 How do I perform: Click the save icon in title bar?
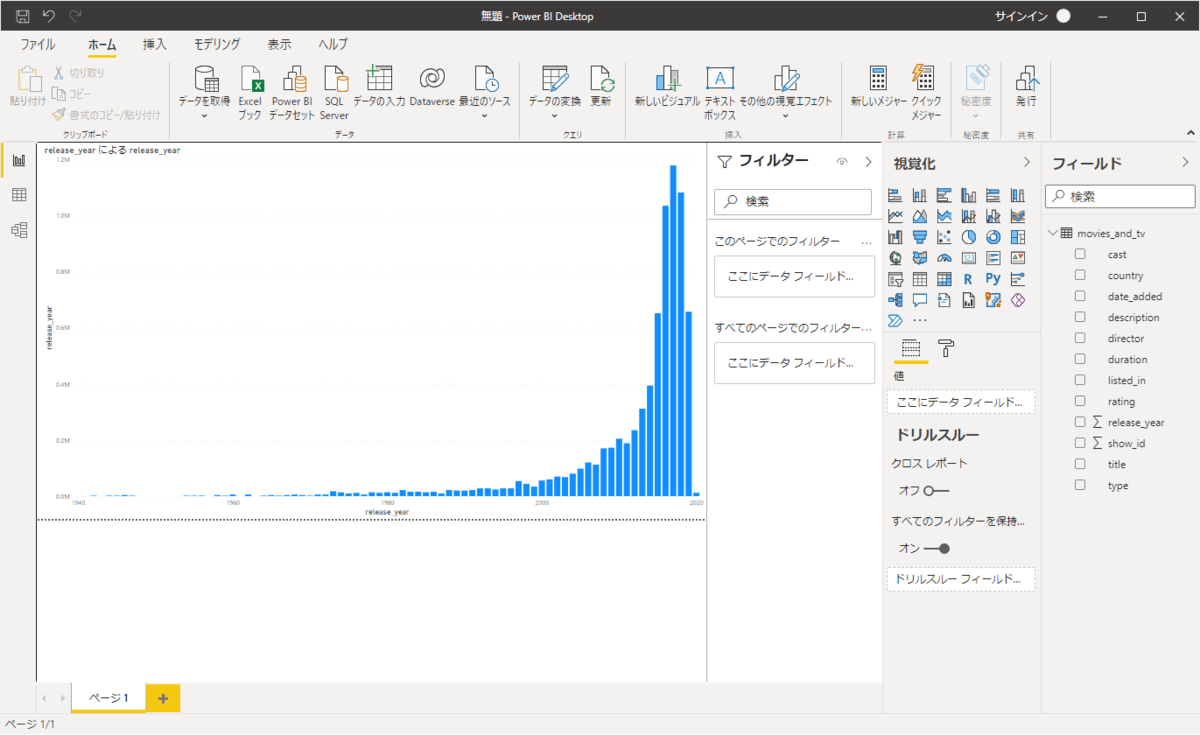click(x=22, y=17)
